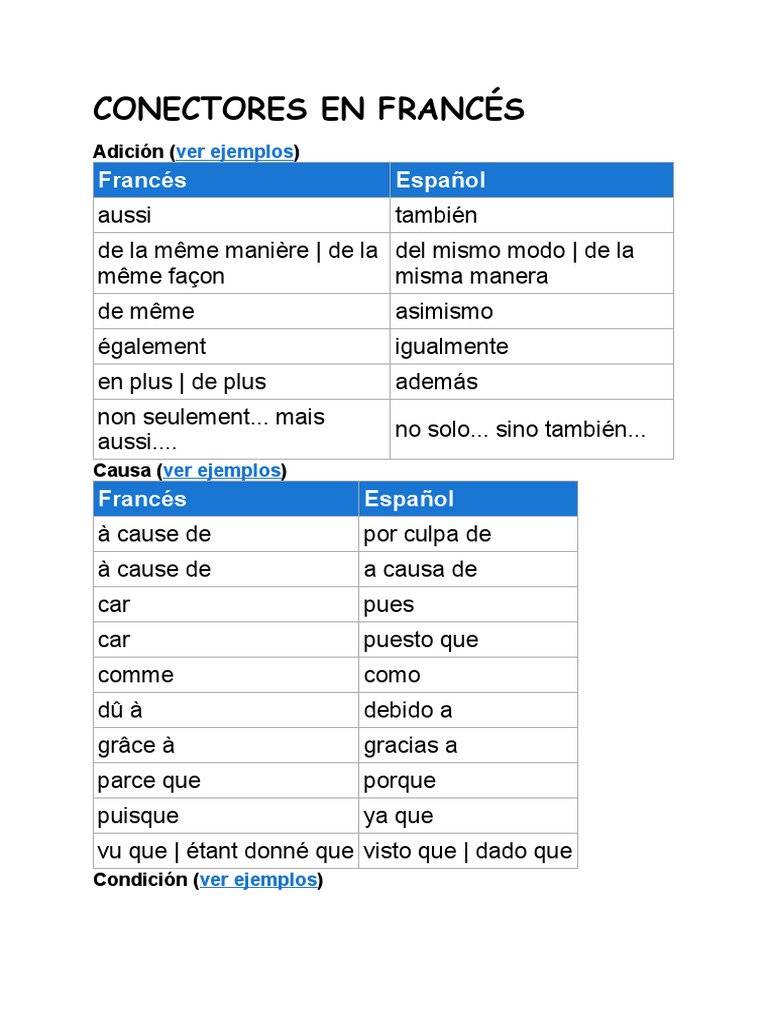Open the Causa "ver ejemplos" link
The image size is (768, 1024).
(x=222, y=471)
